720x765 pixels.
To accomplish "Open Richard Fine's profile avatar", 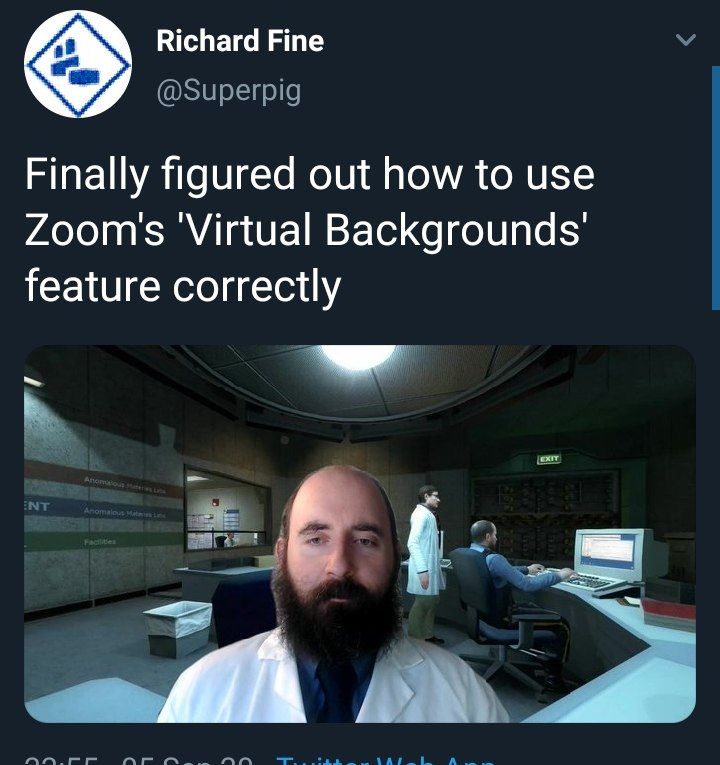I will click(78, 64).
